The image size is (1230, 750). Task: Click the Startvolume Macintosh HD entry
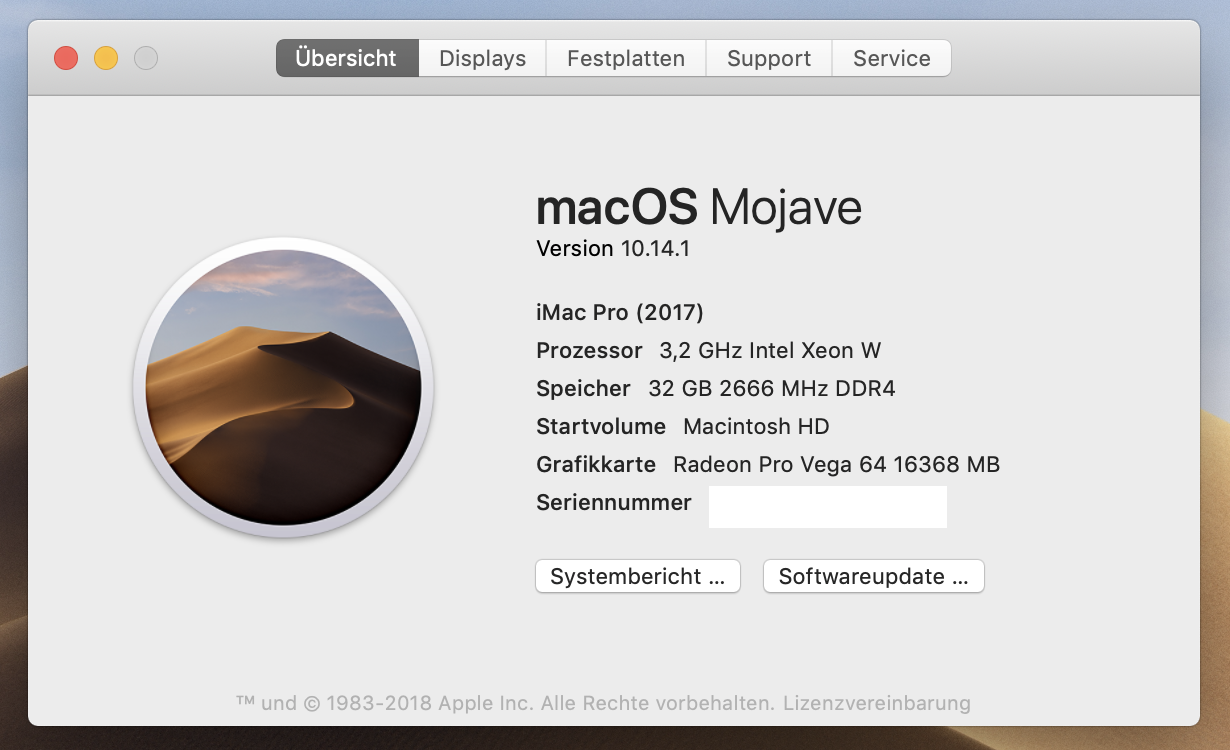click(683, 427)
